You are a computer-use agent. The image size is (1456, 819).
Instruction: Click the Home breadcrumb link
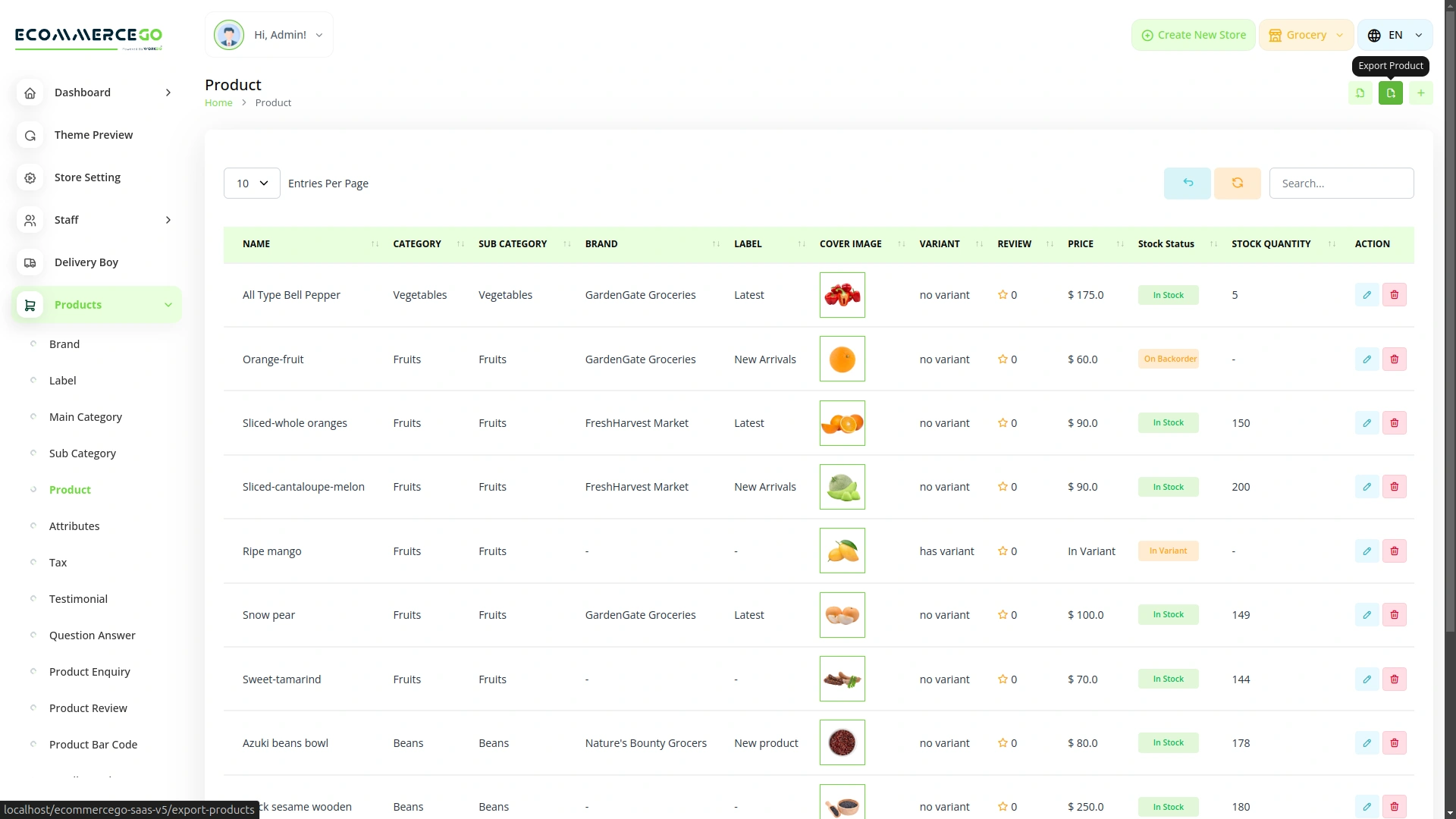pos(218,103)
